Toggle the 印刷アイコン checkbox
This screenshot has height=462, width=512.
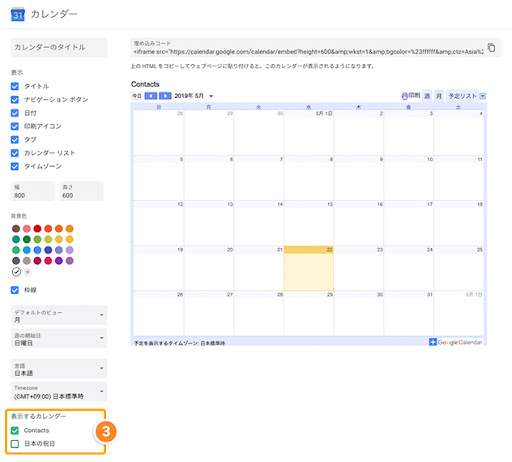[15, 126]
